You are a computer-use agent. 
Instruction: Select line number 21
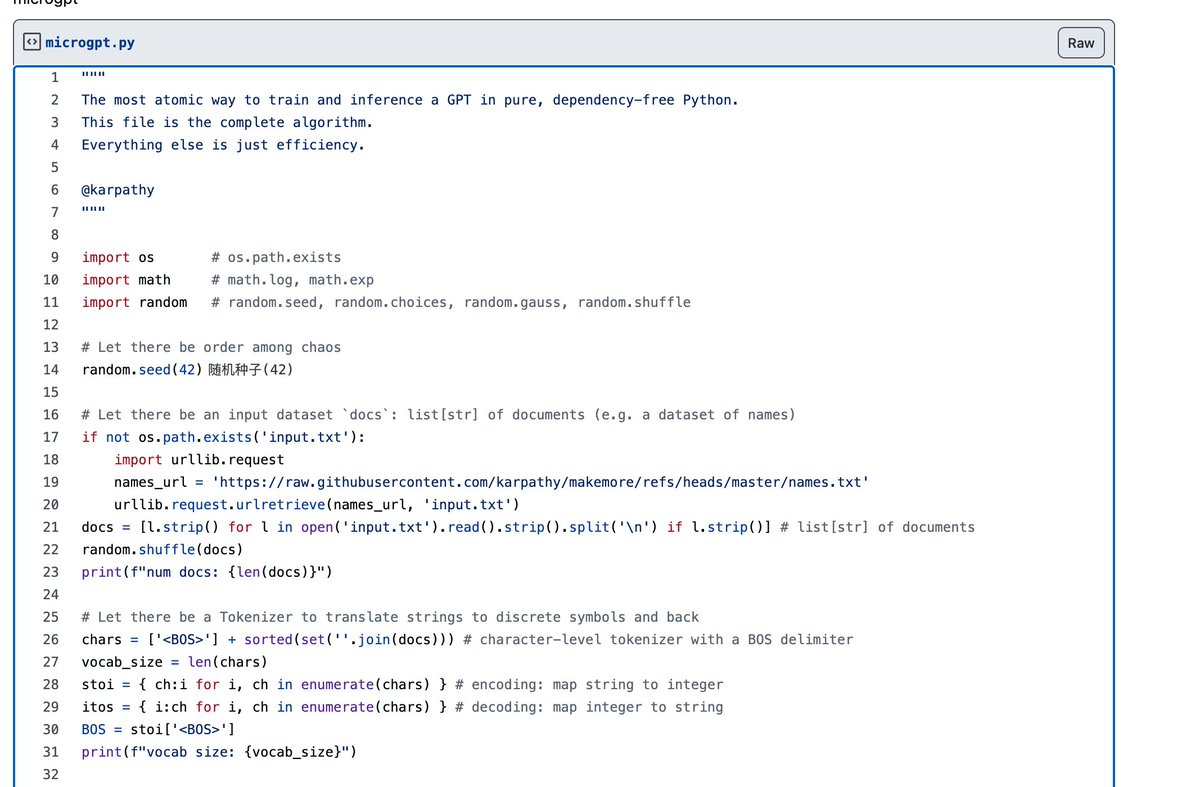(50, 527)
